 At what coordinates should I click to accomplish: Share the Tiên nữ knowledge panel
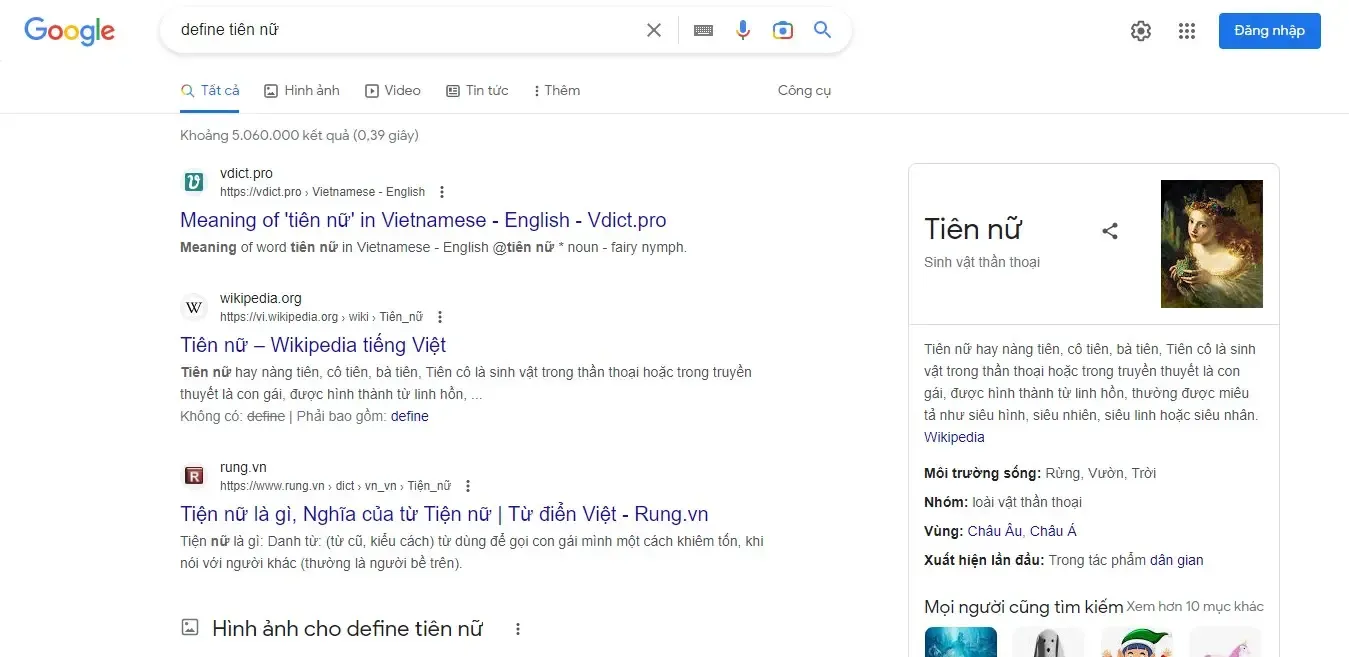click(x=1110, y=230)
